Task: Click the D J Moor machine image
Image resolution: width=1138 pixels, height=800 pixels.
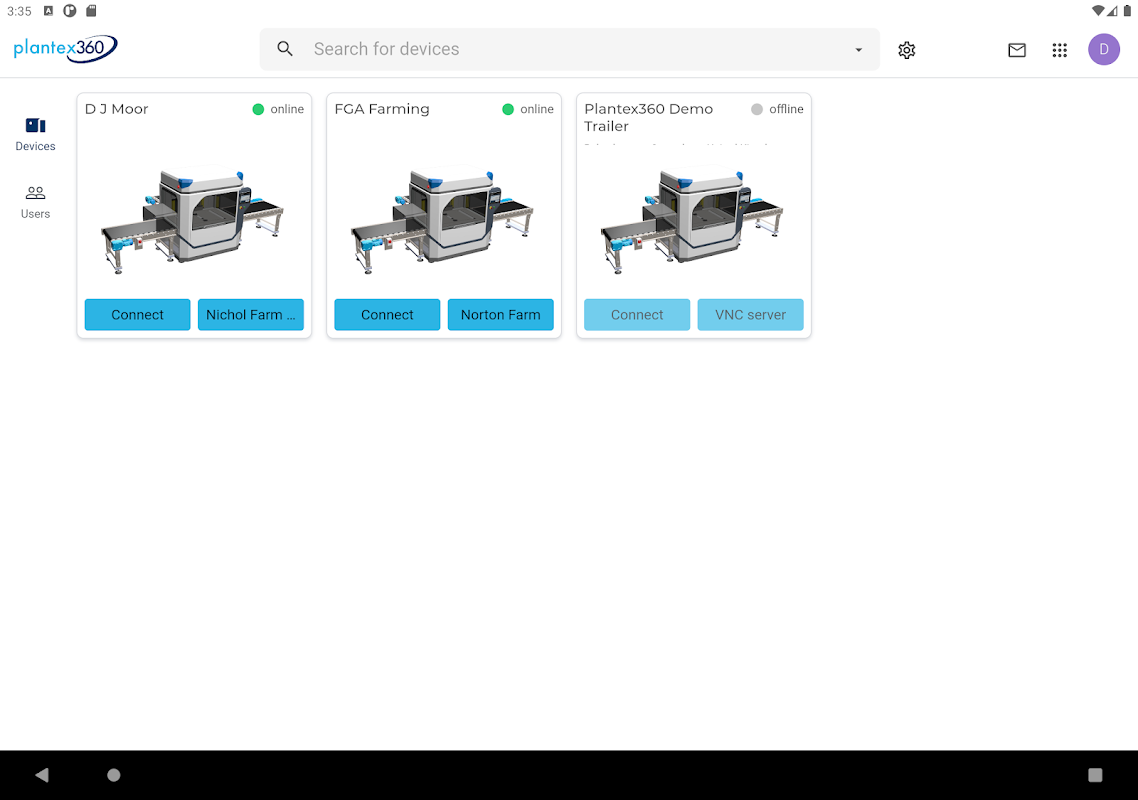Action: coord(192,219)
